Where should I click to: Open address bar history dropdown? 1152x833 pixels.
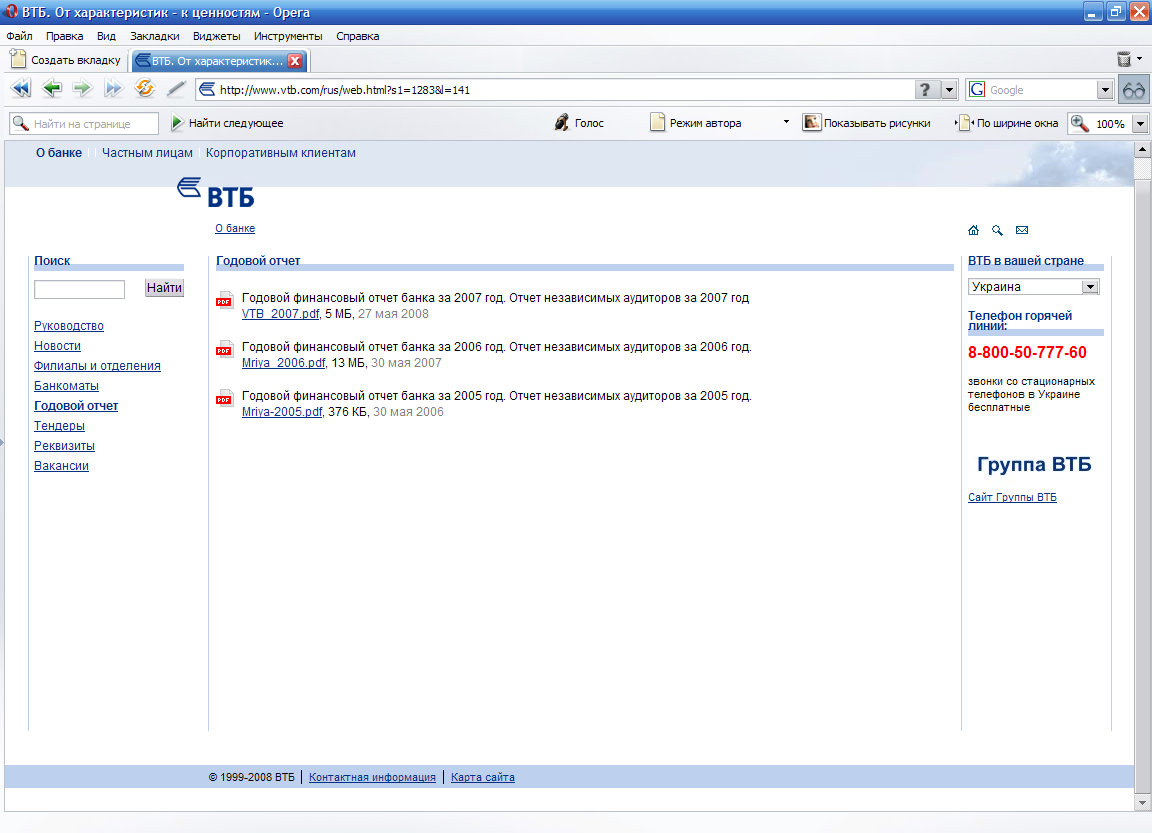[x=949, y=90]
